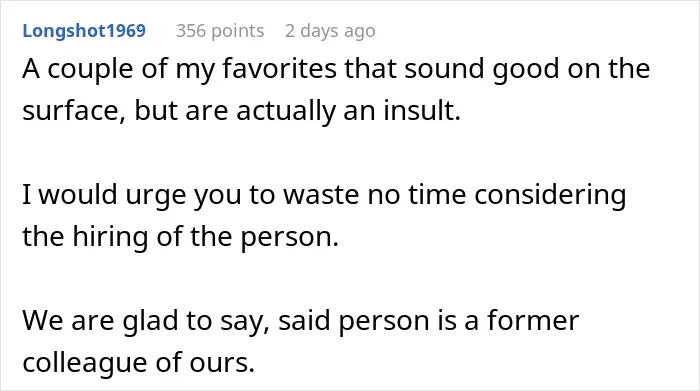Click the word 'surface' in the comment
700x391 pixels.
[x=71, y=111]
